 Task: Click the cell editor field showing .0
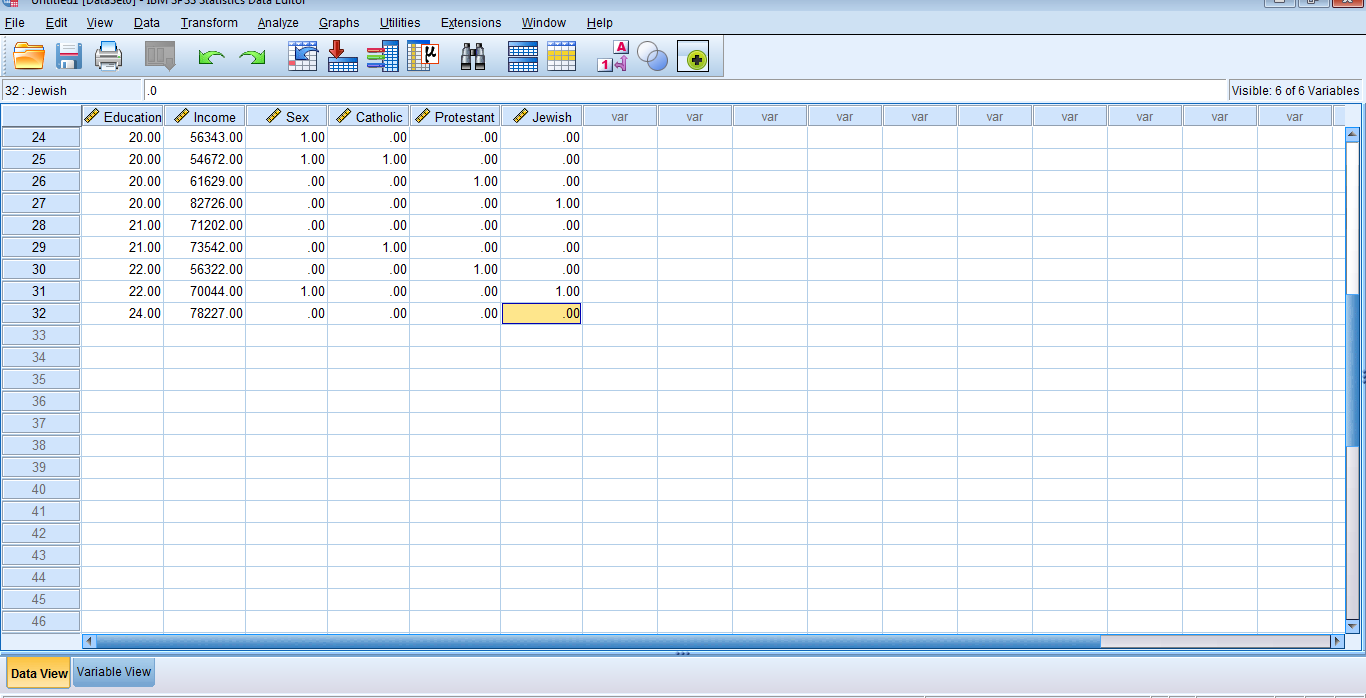pos(684,90)
